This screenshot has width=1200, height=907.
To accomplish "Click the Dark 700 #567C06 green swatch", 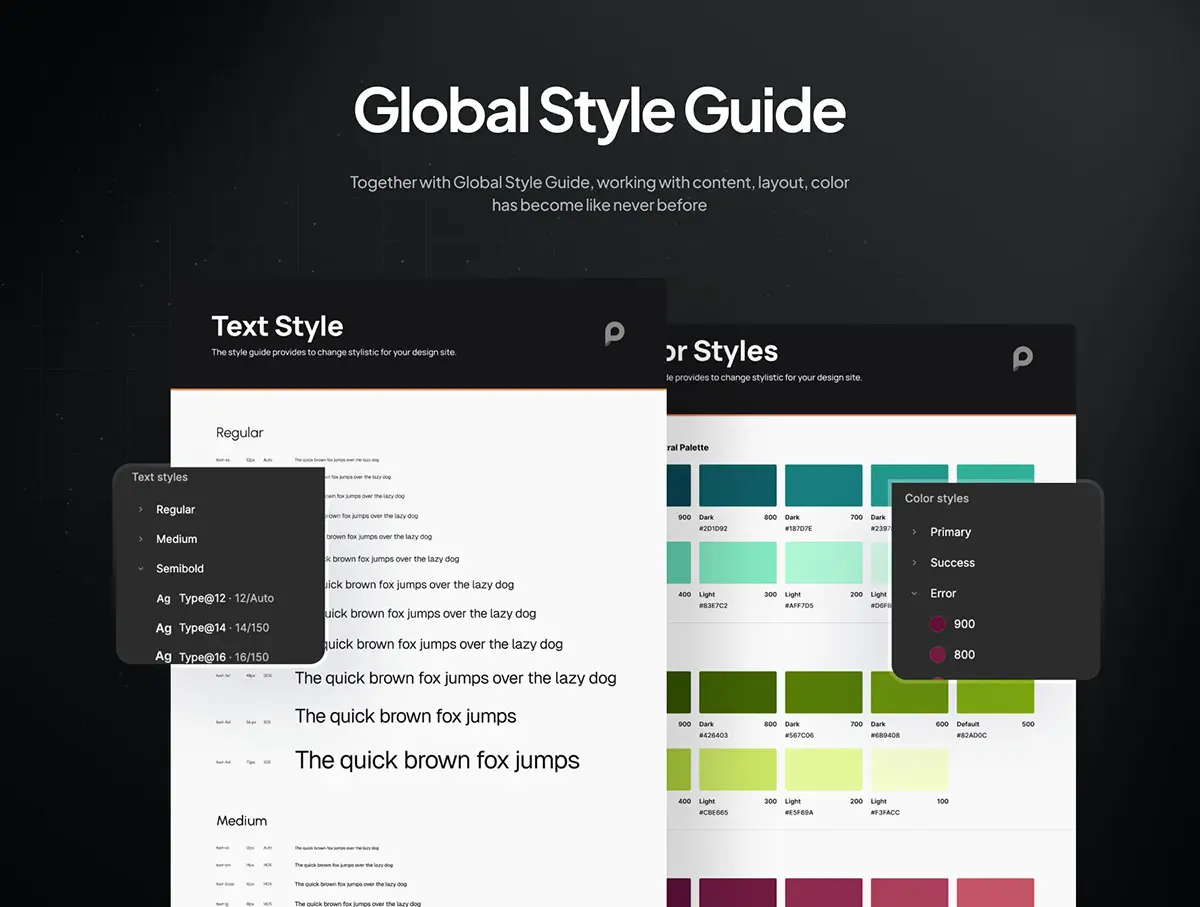I will (x=823, y=692).
